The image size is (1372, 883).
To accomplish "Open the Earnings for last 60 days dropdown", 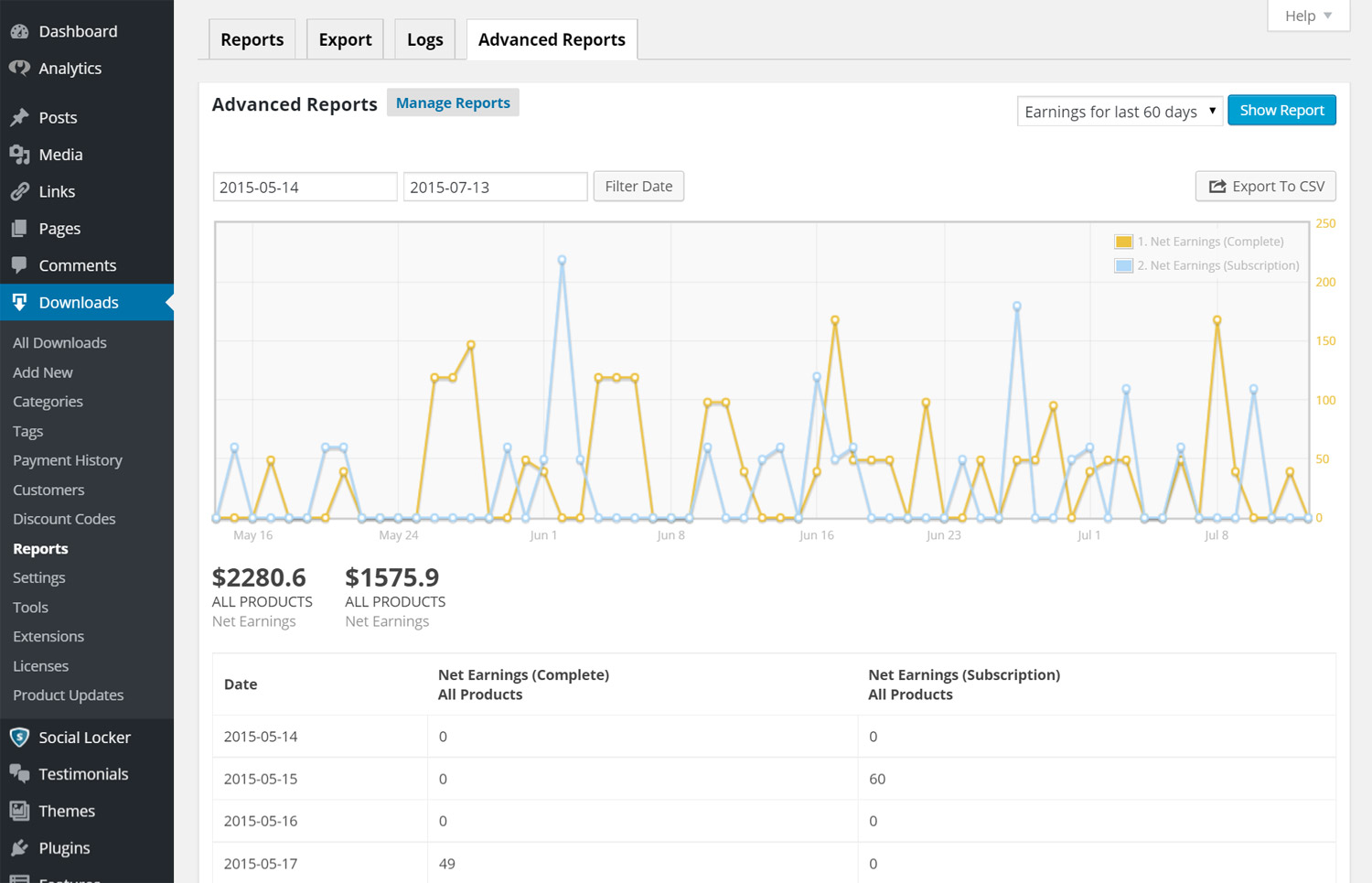I will 1119,112.
